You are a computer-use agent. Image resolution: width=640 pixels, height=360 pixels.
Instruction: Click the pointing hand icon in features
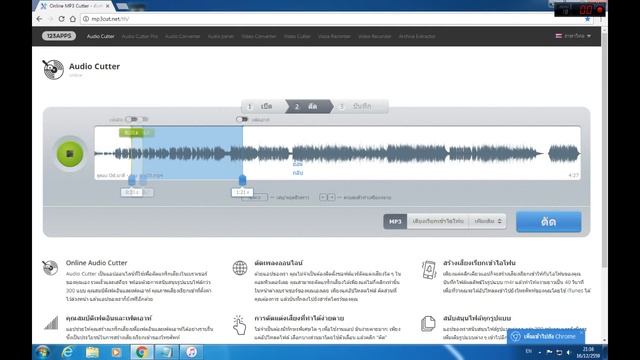(x=240, y=325)
